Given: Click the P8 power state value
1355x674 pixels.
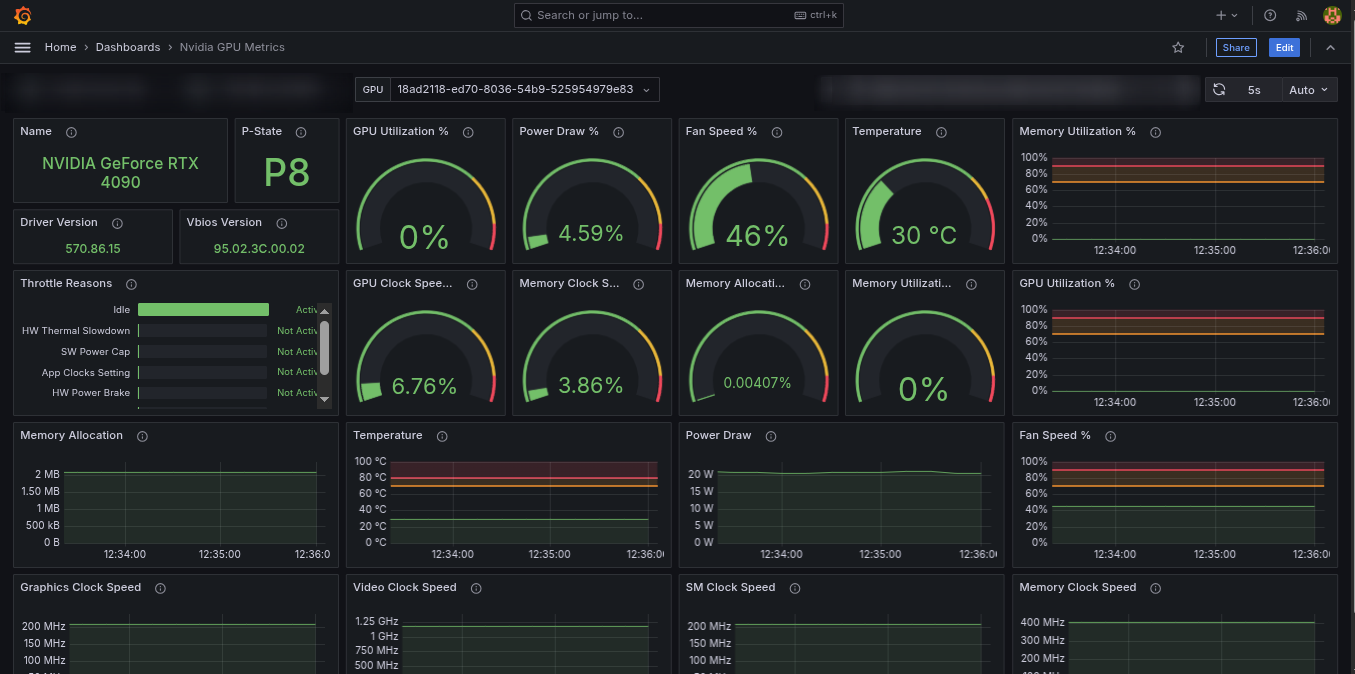Looking at the screenshot, I should [x=287, y=173].
